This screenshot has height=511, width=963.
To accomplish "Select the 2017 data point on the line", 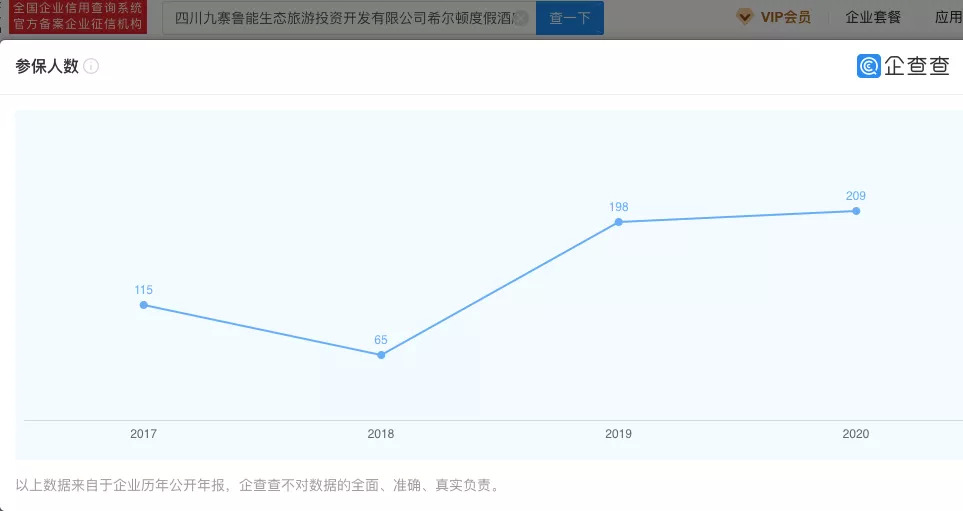I will click(x=144, y=305).
